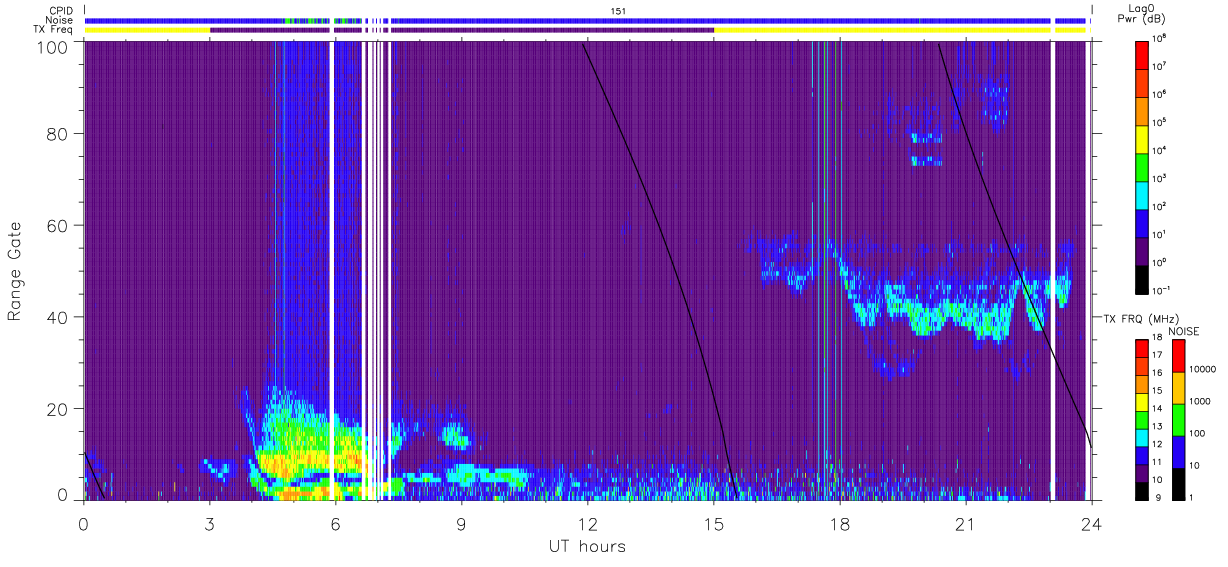The height and width of the screenshot is (567, 1228).
Task: Click the 18 label on the TX FRQ legend
Action: (1158, 339)
